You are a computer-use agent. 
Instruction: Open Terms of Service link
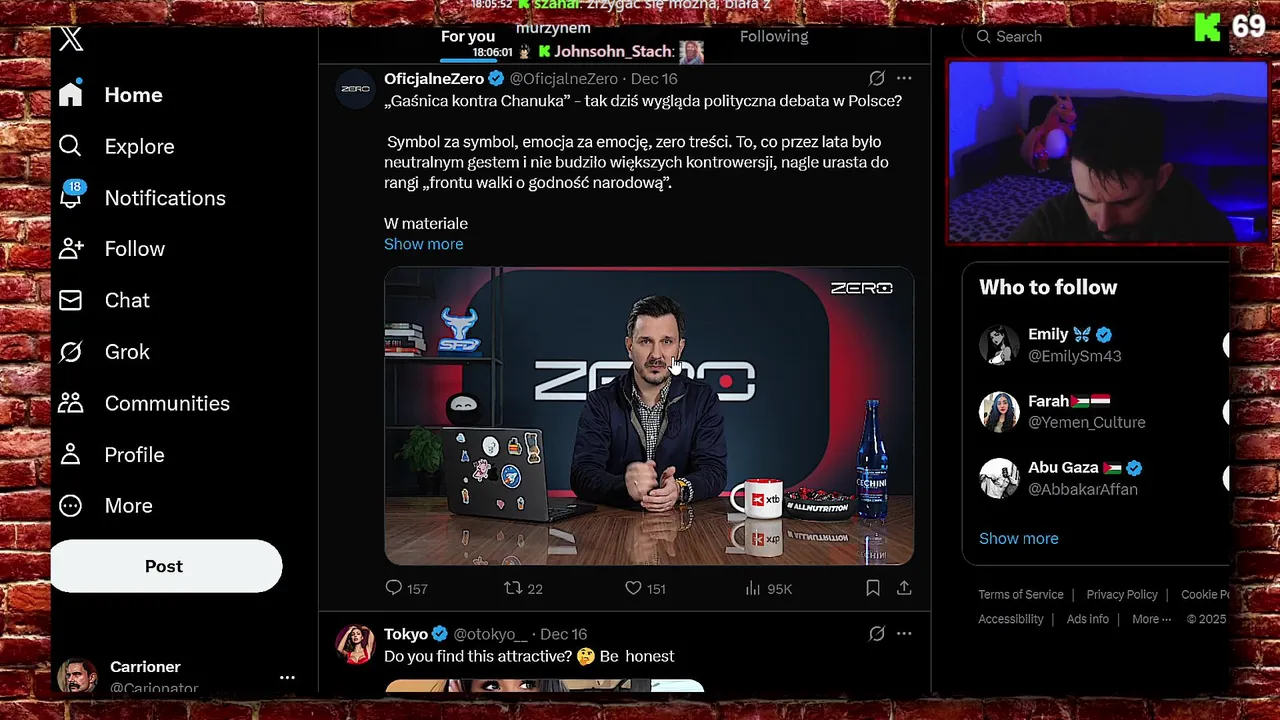coord(1020,594)
